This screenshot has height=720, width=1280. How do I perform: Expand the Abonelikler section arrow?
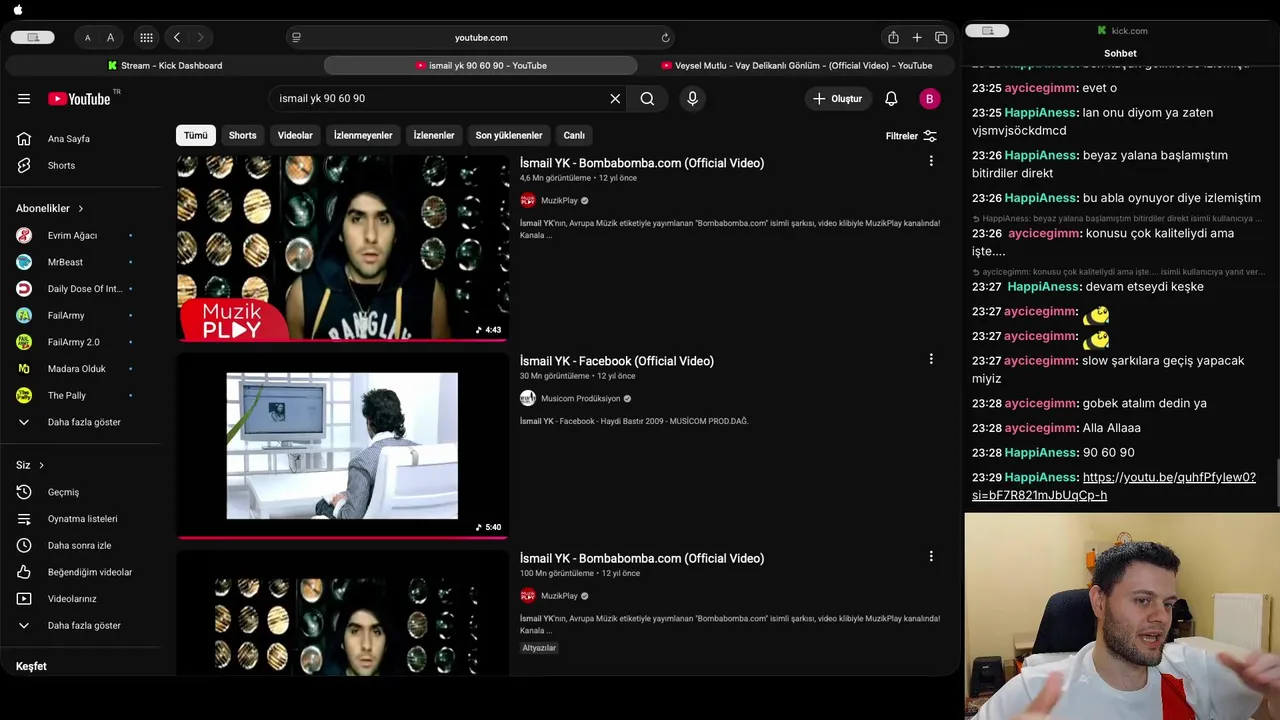click(x=80, y=208)
